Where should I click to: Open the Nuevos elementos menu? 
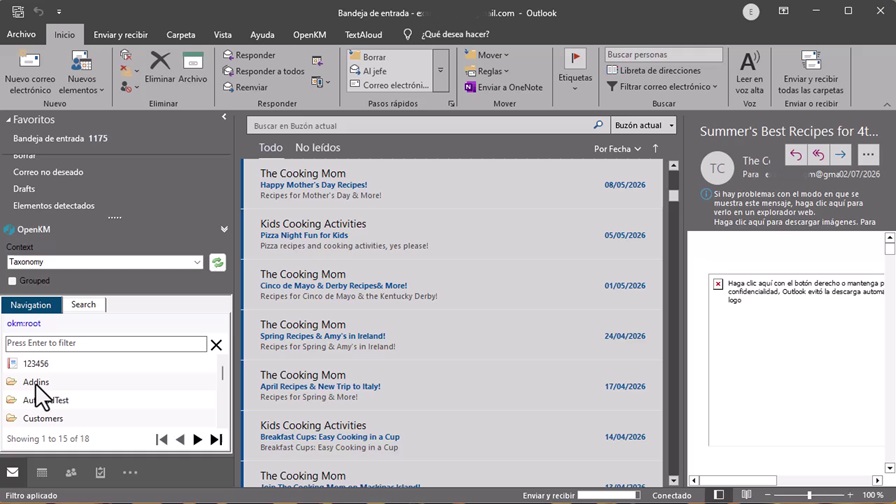(82, 73)
